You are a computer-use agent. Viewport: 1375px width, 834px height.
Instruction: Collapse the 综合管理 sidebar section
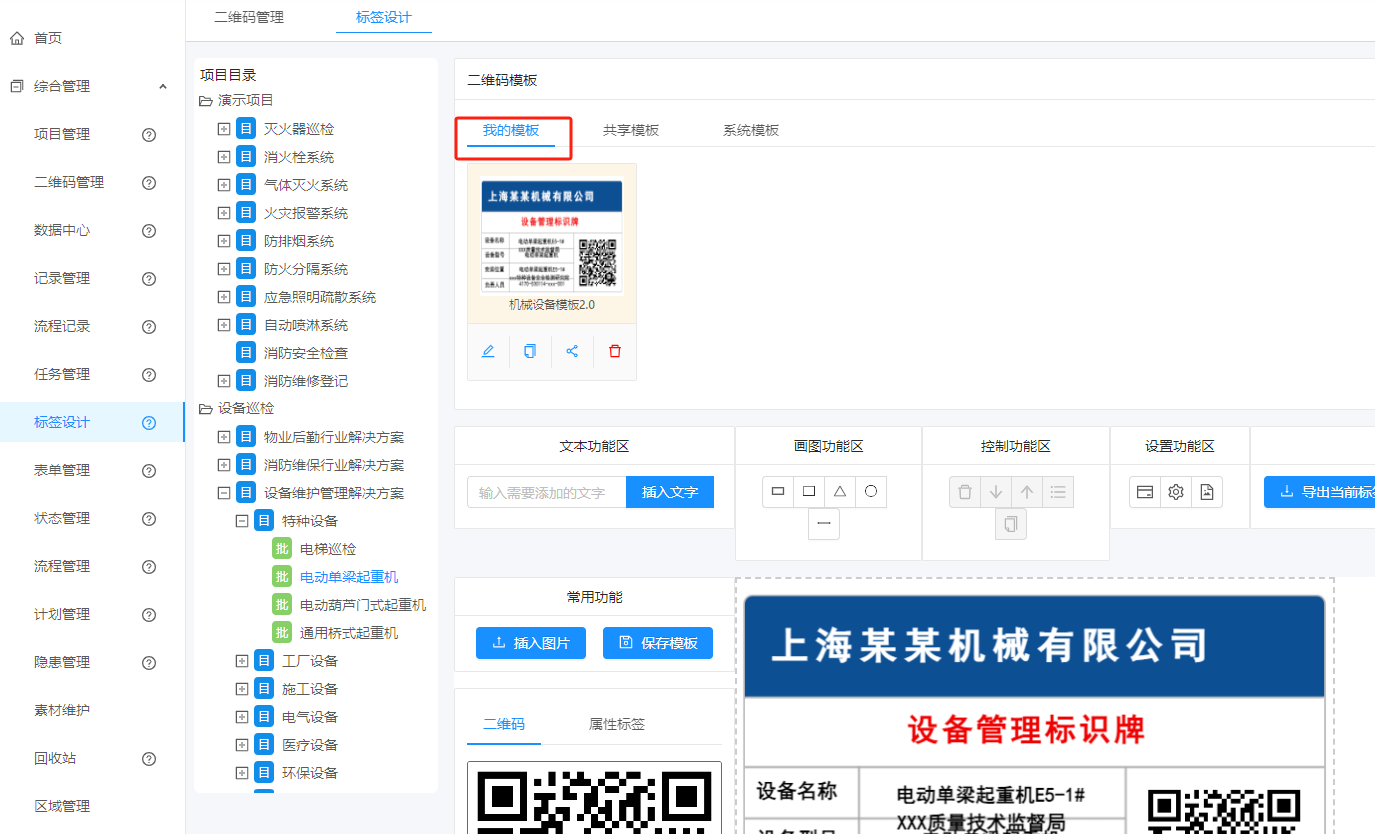(x=163, y=86)
